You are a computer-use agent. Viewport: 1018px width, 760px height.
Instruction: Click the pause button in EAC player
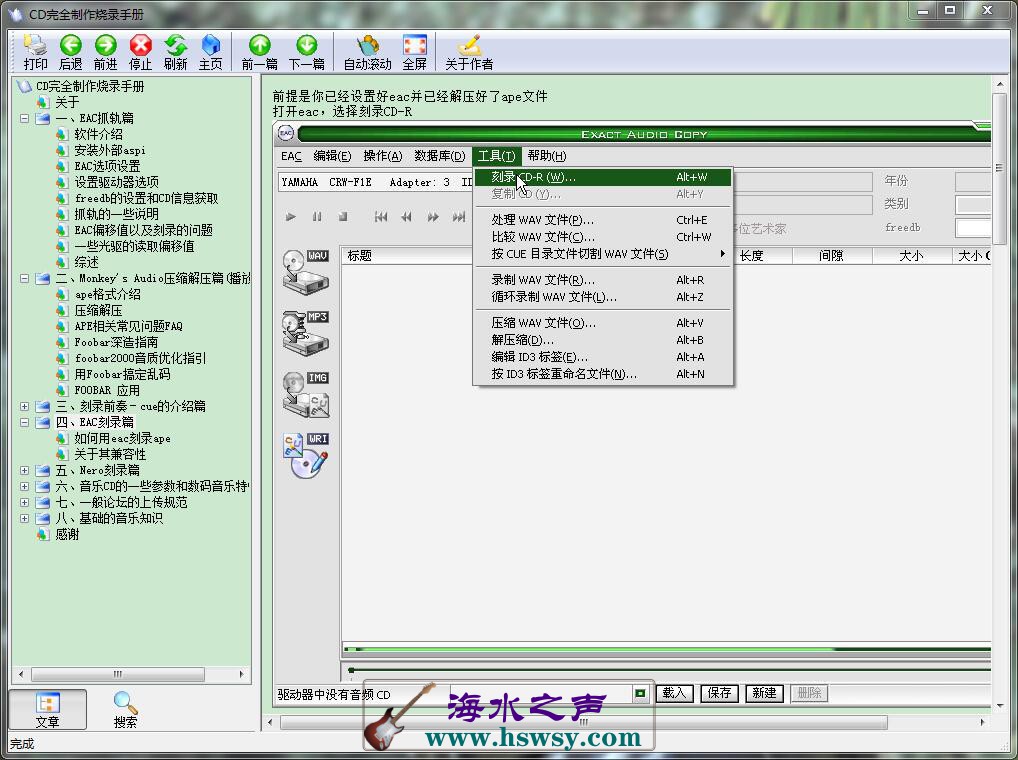317,217
